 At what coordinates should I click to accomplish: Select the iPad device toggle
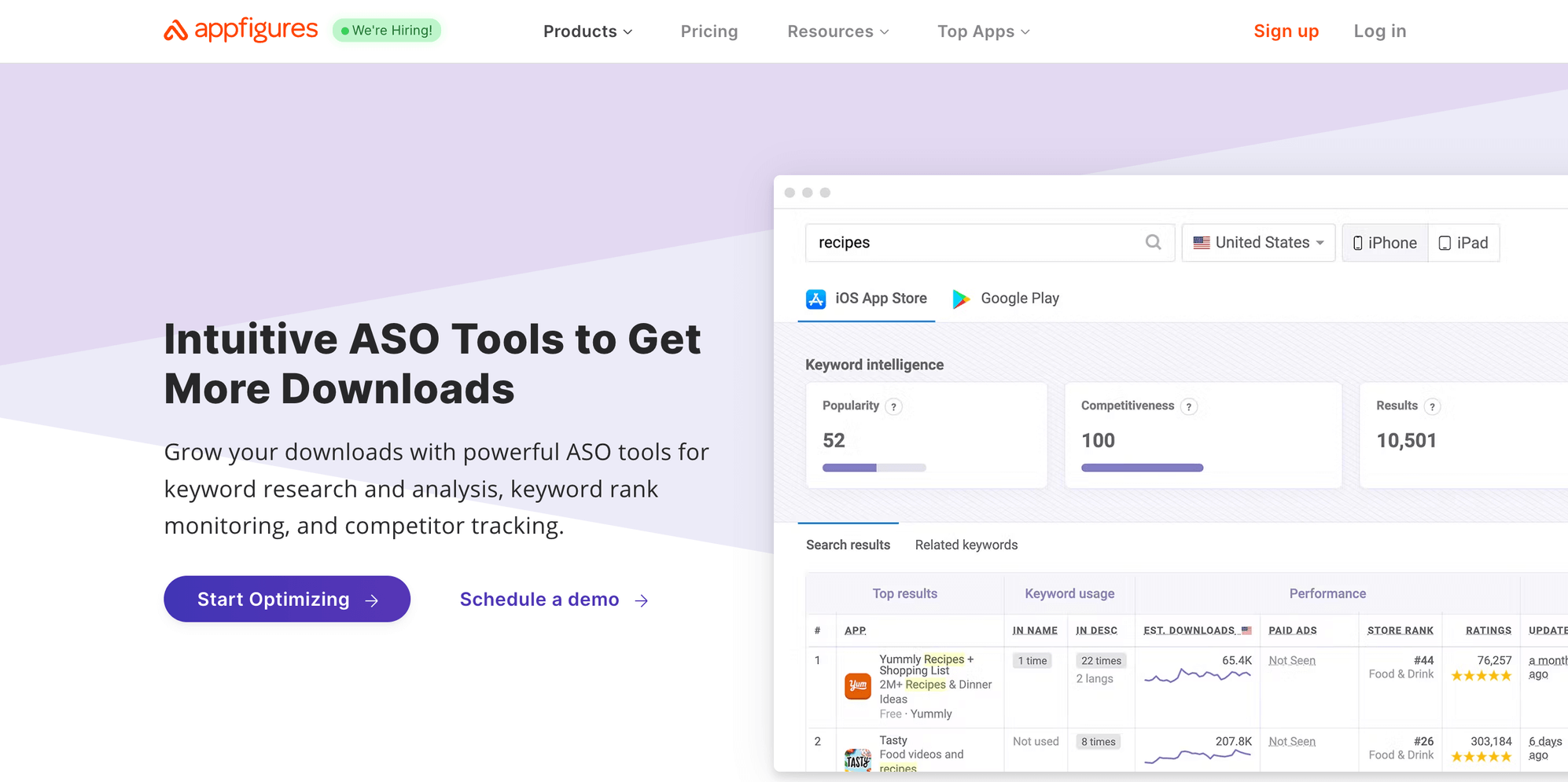[x=1463, y=243]
